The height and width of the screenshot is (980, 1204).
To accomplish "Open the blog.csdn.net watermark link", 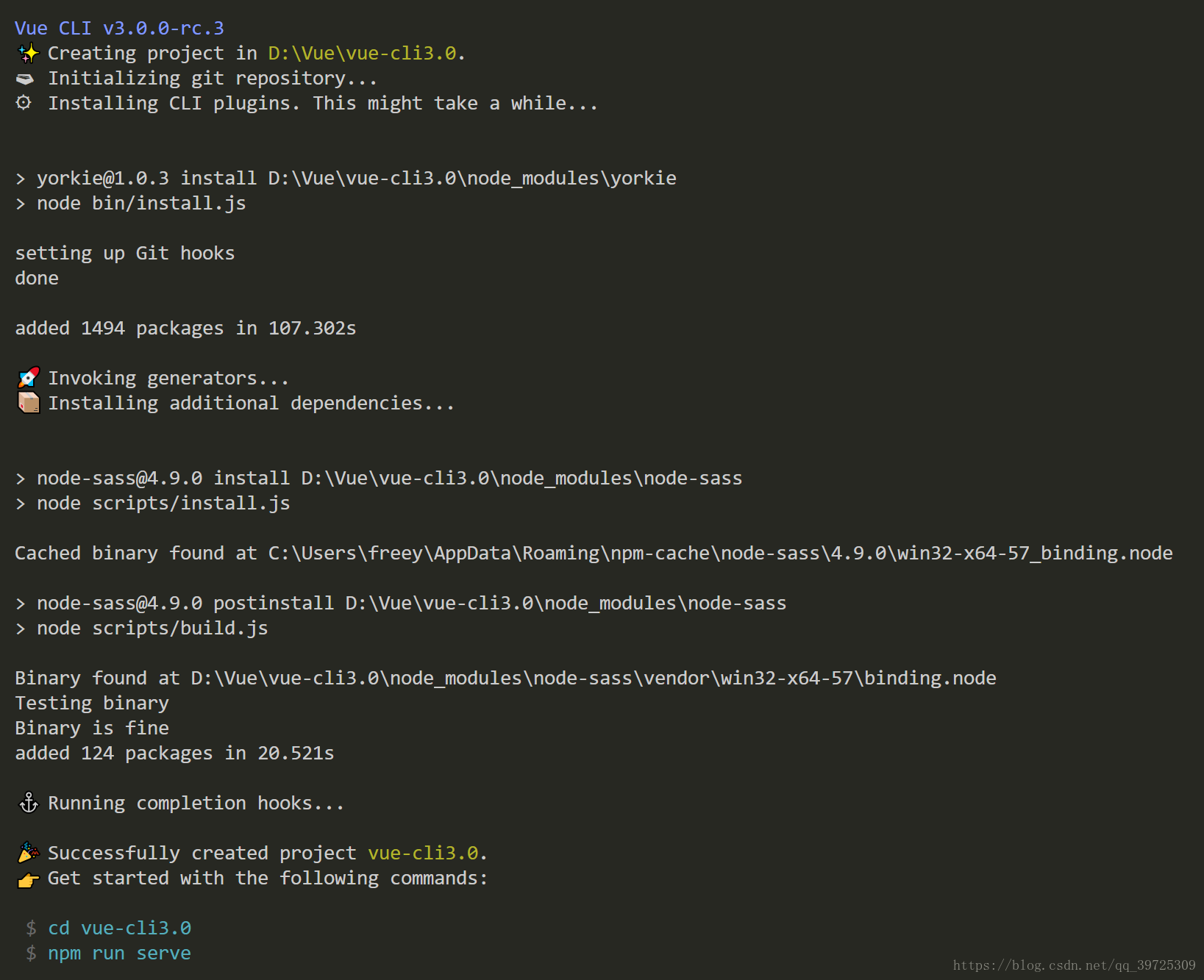I will [x=1074, y=965].
